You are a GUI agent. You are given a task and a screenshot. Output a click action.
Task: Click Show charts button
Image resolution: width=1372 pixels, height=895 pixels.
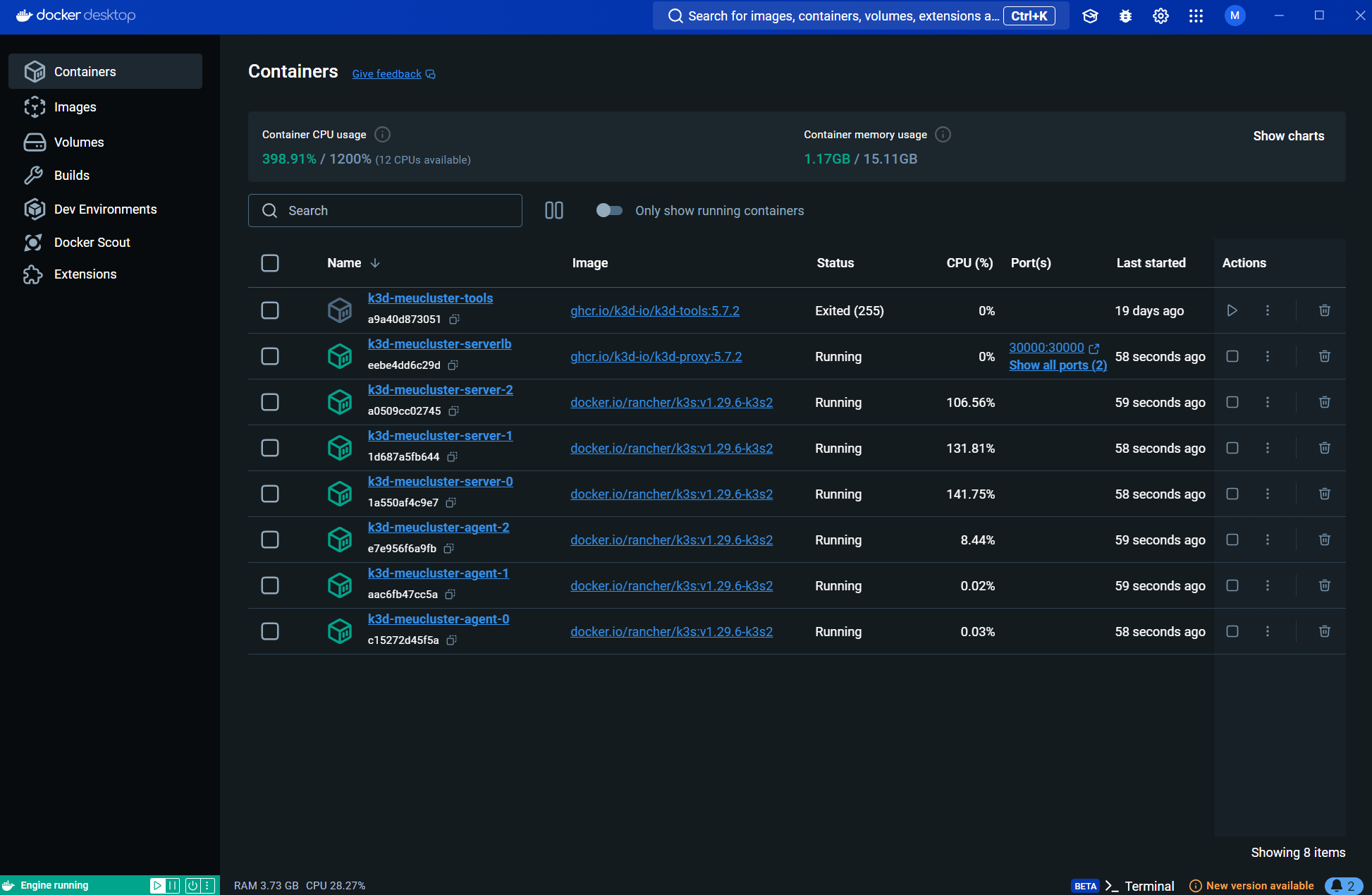pos(1288,136)
